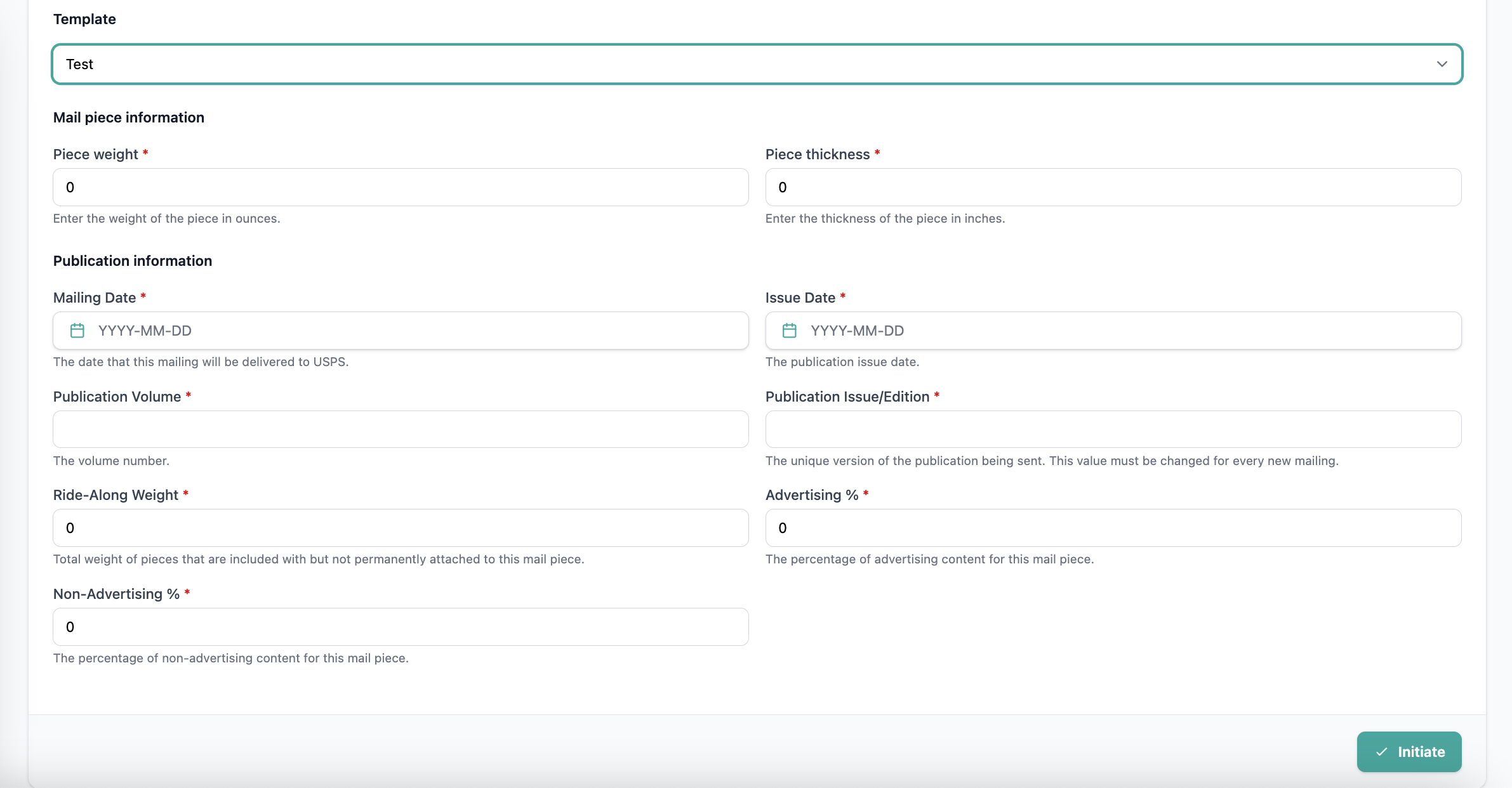Expand the Template dropdown chevron

(1442, 64)
